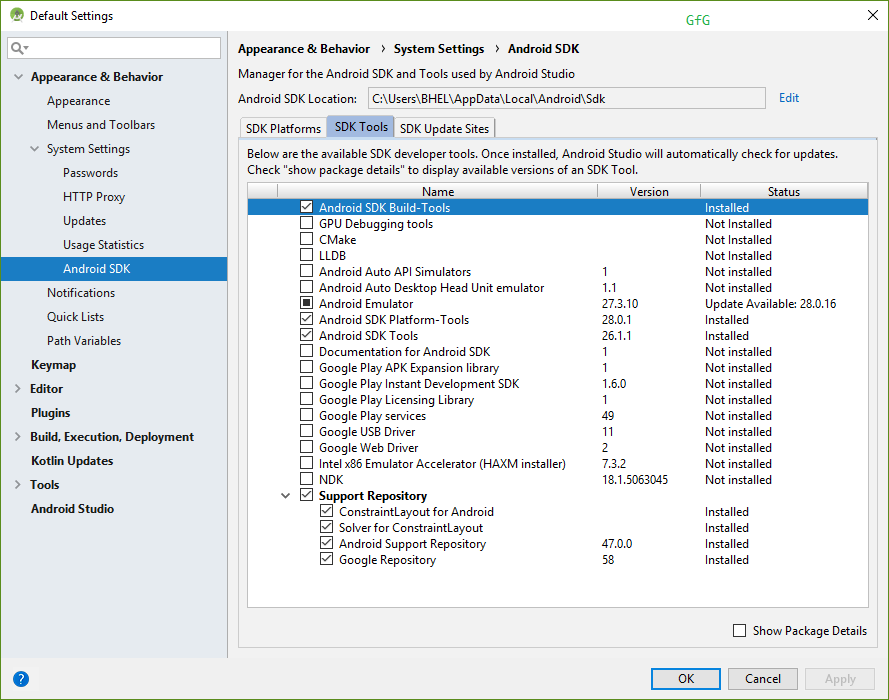Select Keymap settings
Screen dimensions: 889x700
53,364
